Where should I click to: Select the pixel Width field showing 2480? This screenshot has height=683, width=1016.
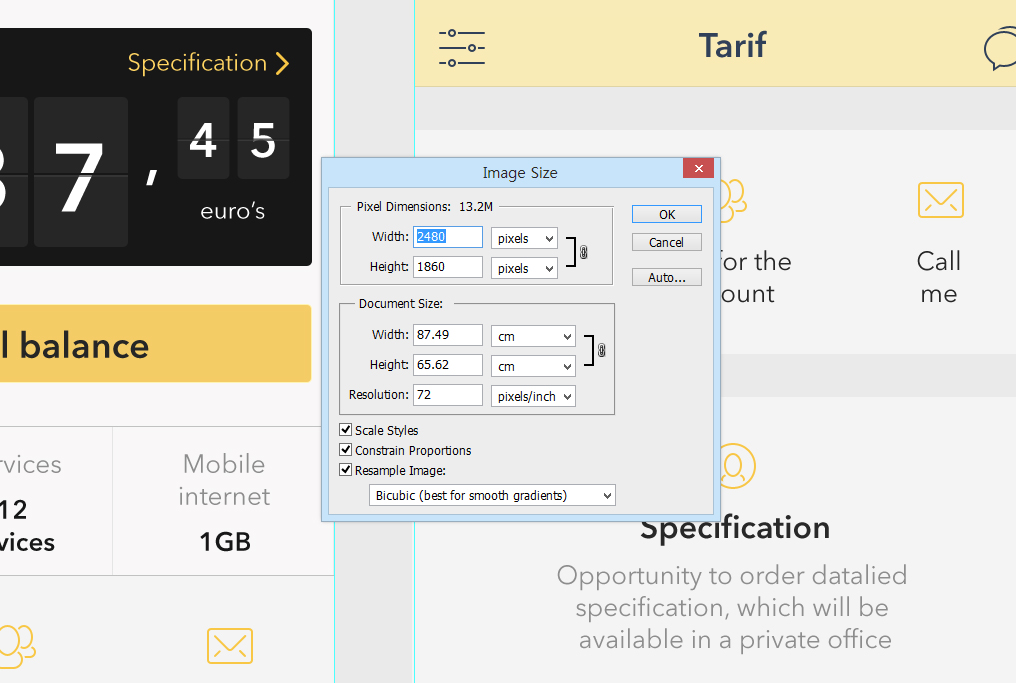[448, 237]
